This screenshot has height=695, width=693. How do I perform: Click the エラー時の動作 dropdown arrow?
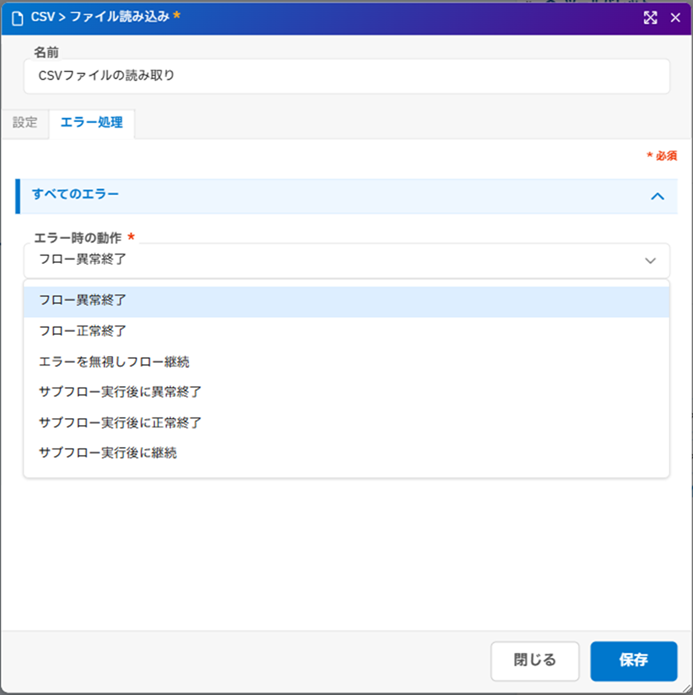650,261
